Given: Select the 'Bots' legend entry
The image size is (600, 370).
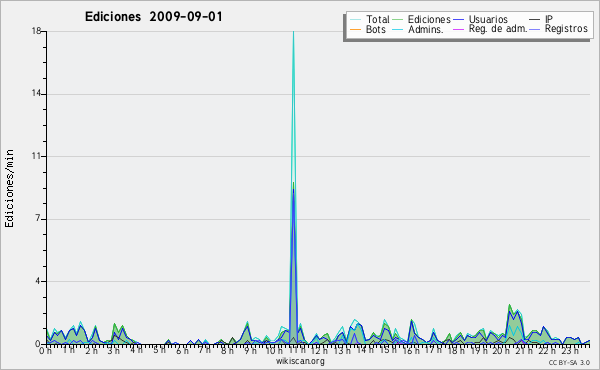Looking at the screenshot, I should (x=376, y=29).
